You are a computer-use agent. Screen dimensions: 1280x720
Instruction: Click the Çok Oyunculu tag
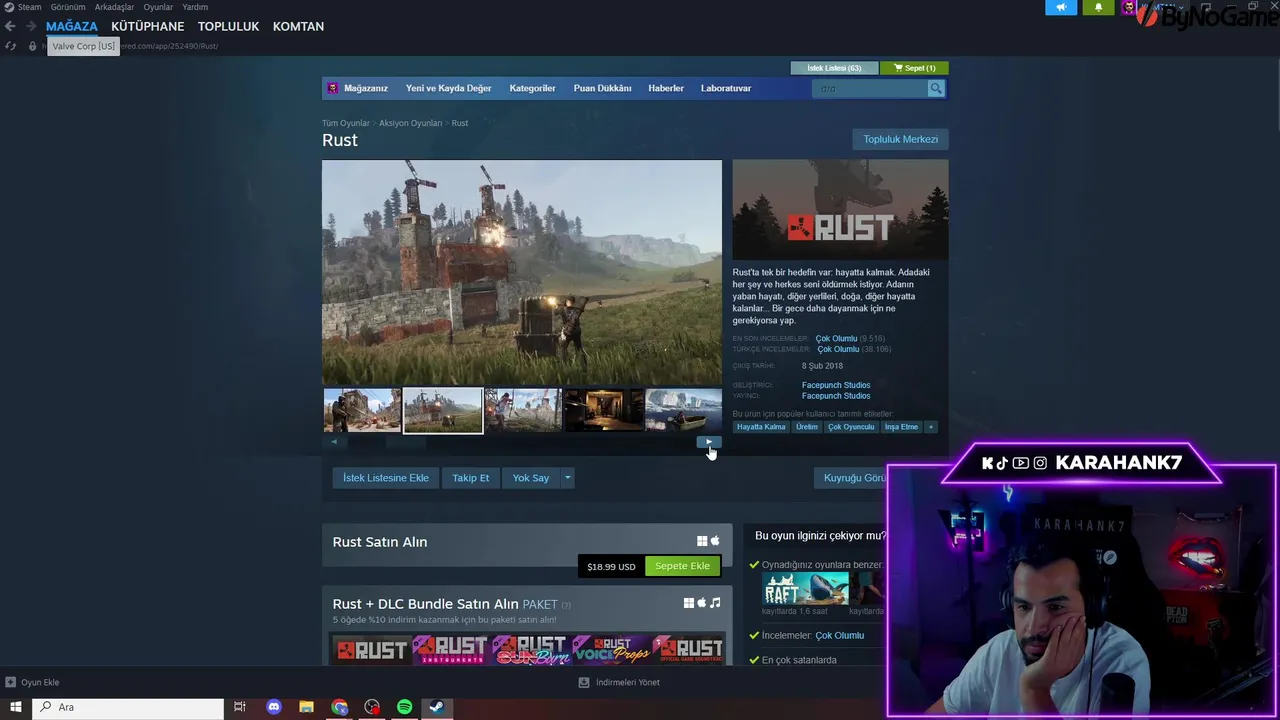coord(851,427)
